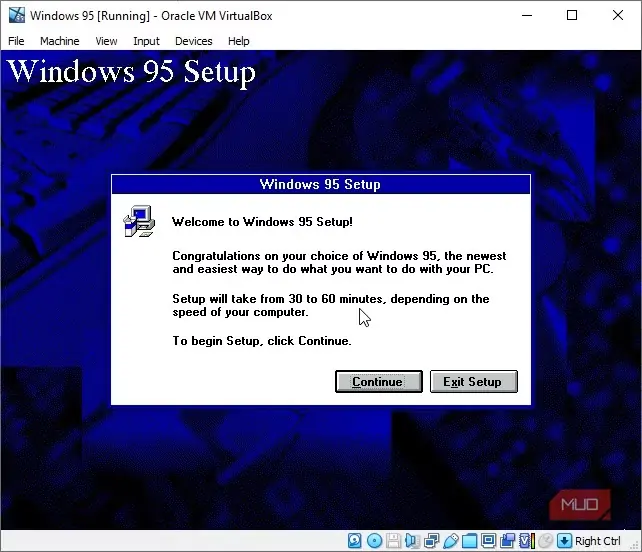642x552 pixels.
Task: Click the shared folders status icon
Action: tap(470, 541)
